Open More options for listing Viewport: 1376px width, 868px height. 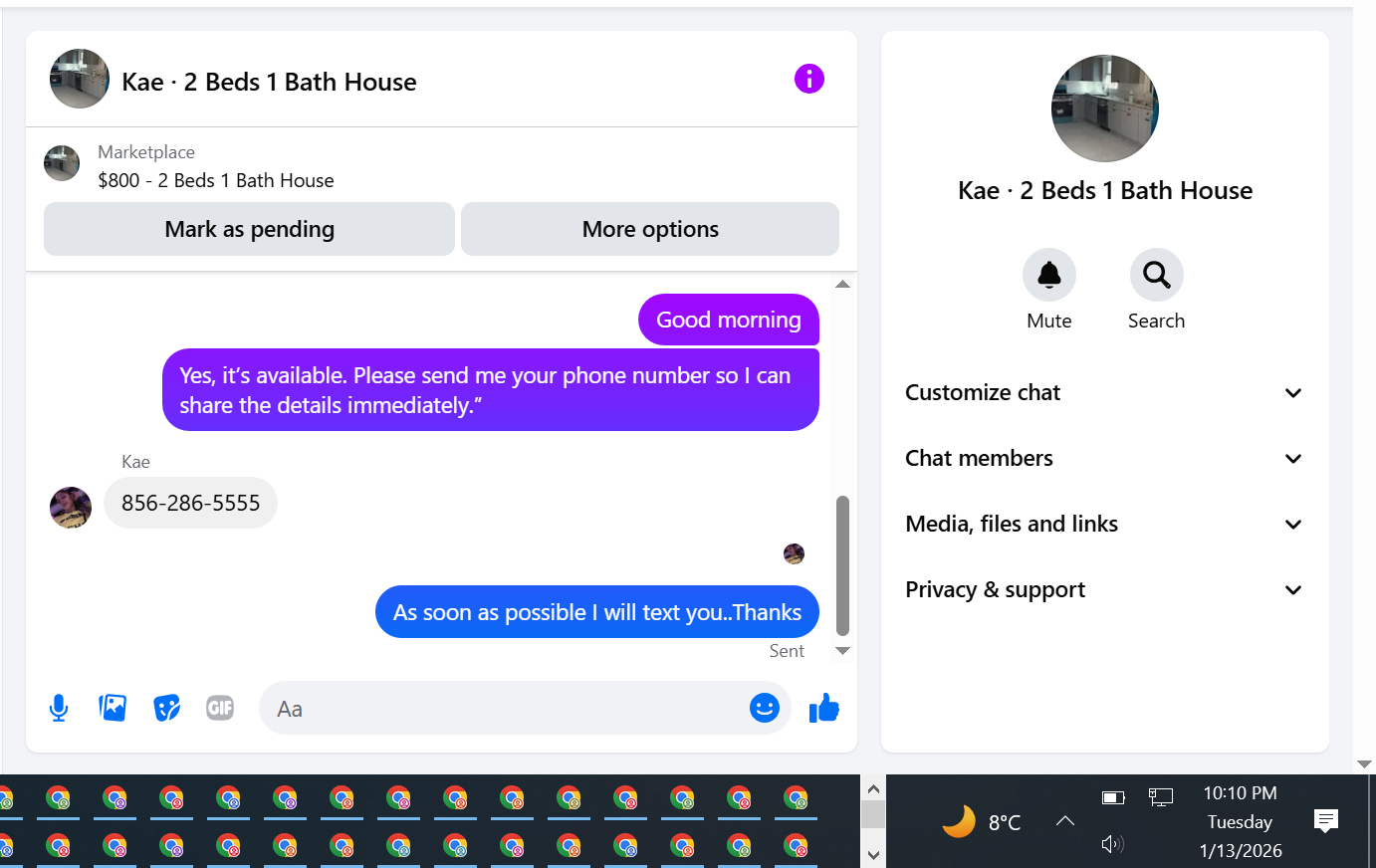pyautogui.click(x=650, y=229)
